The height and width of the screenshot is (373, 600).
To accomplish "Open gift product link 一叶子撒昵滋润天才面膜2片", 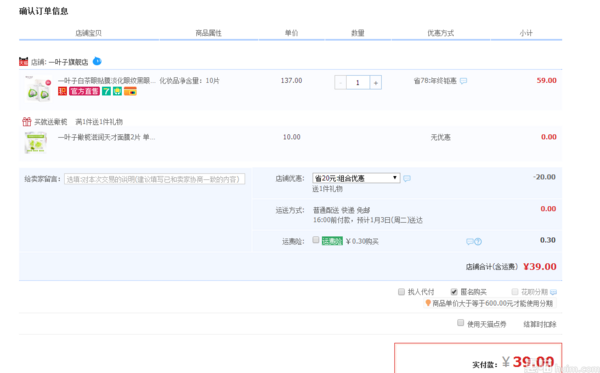I will click(x=106, y=137).
